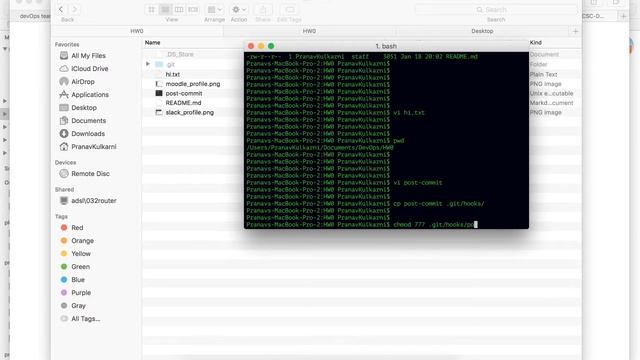
Task: Go forward in Finder
Action: click(74, 9)
